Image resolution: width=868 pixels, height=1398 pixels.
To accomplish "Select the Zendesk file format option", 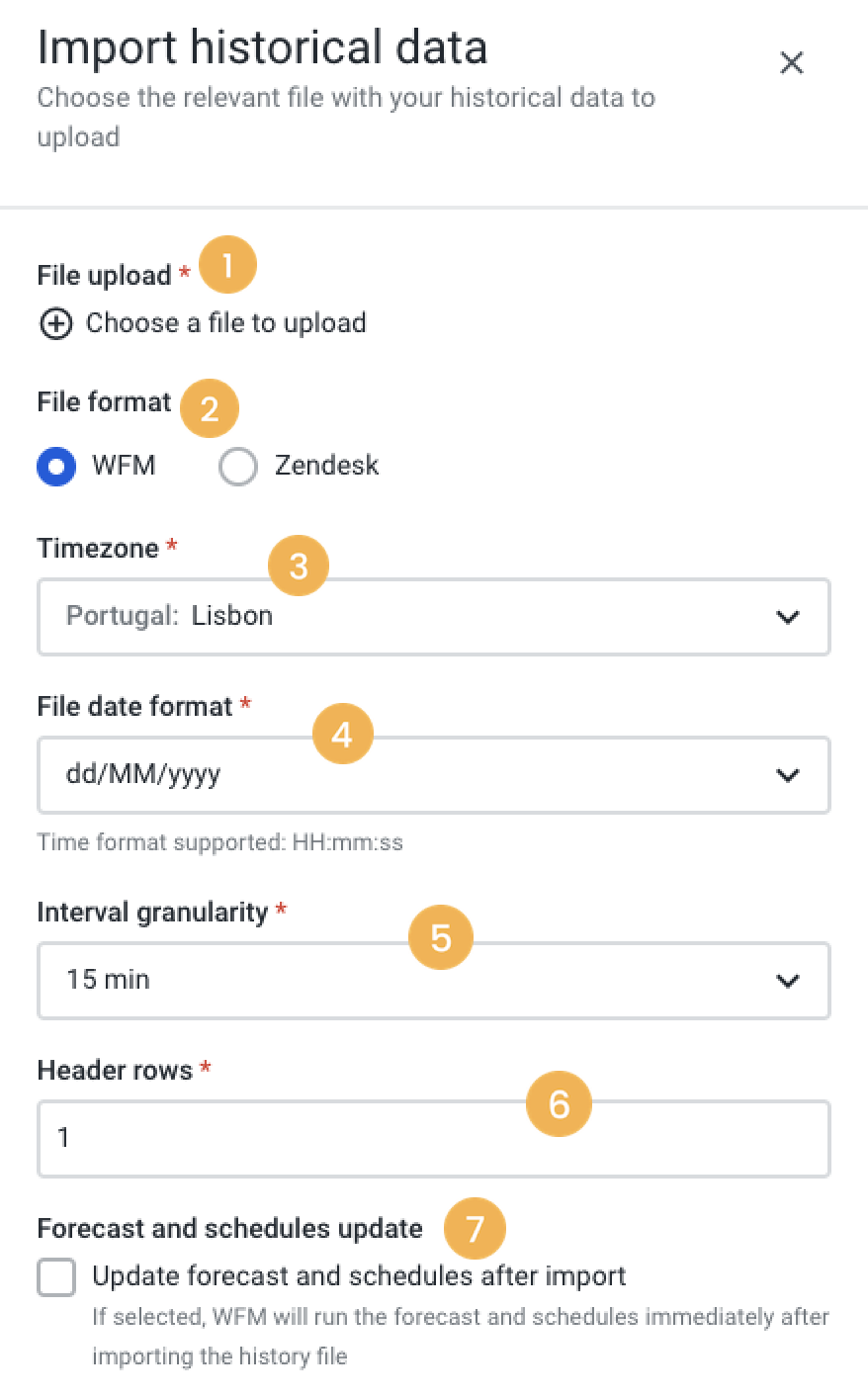I will coord(238,467).
